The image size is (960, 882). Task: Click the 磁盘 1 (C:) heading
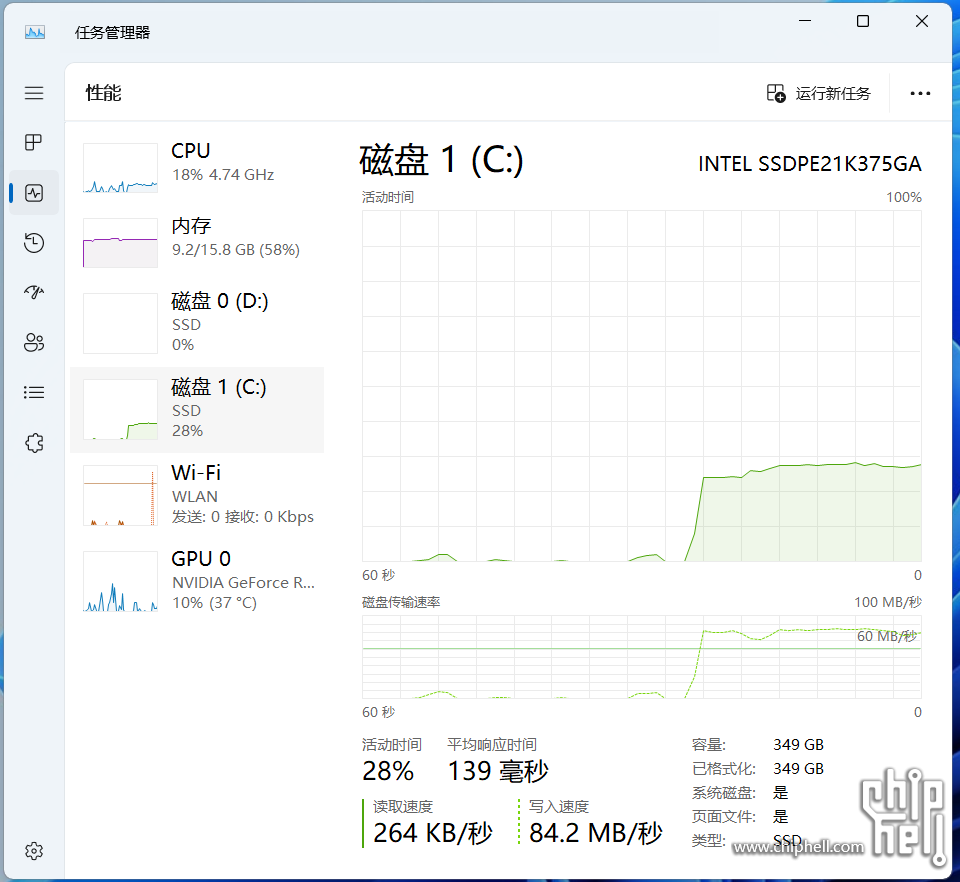pos(441,160)
